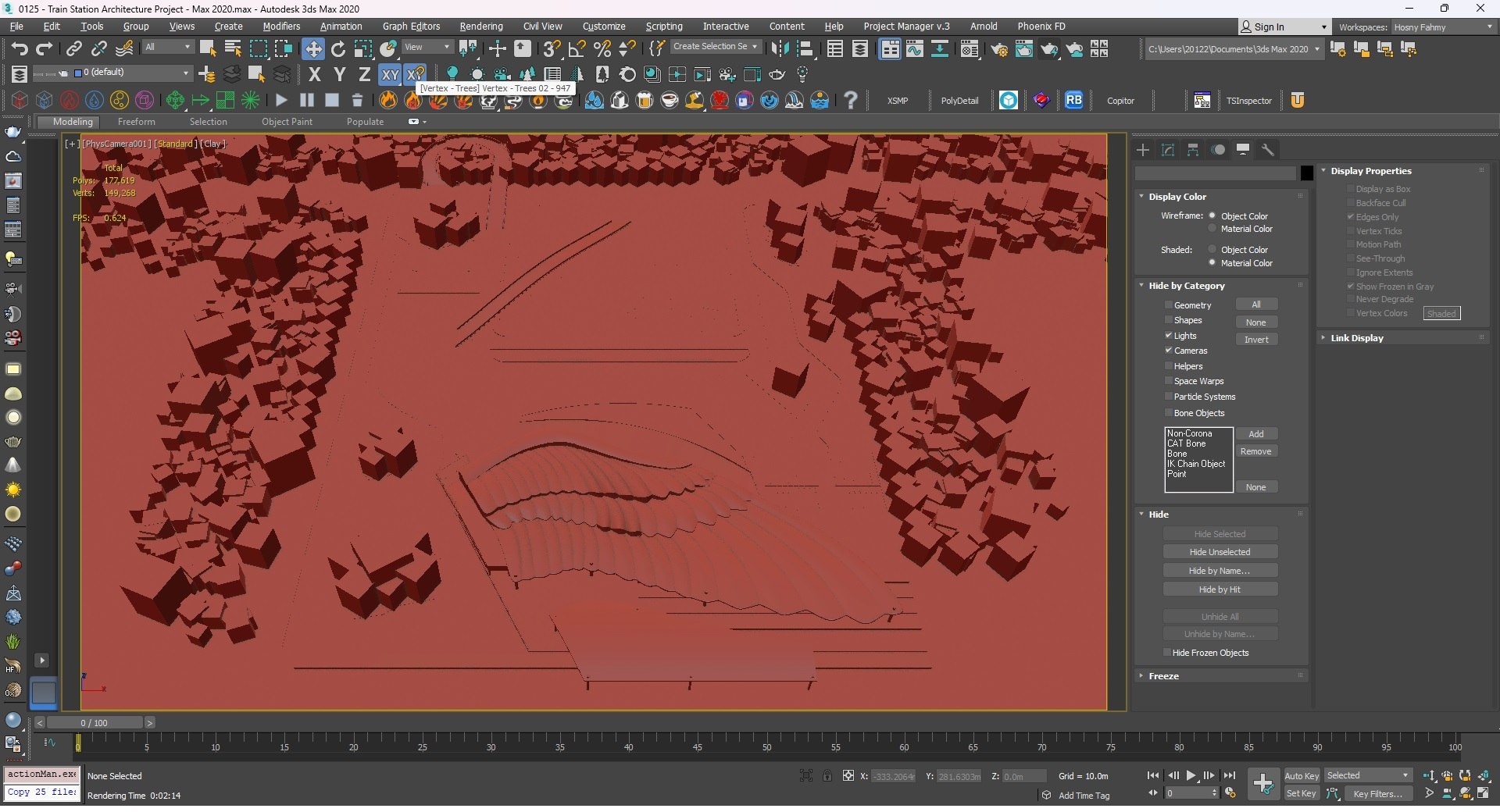Play the animation in the timeline controls

(x=1191, y=775)
